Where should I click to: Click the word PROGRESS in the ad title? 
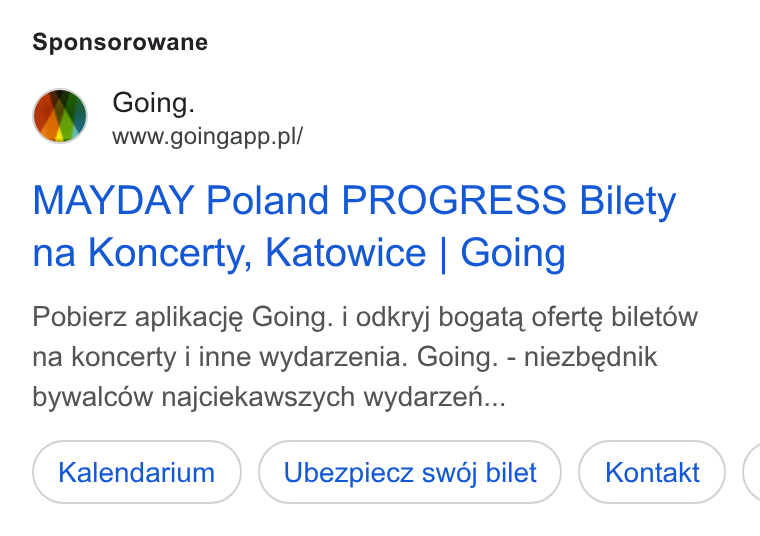click(454, 200)
